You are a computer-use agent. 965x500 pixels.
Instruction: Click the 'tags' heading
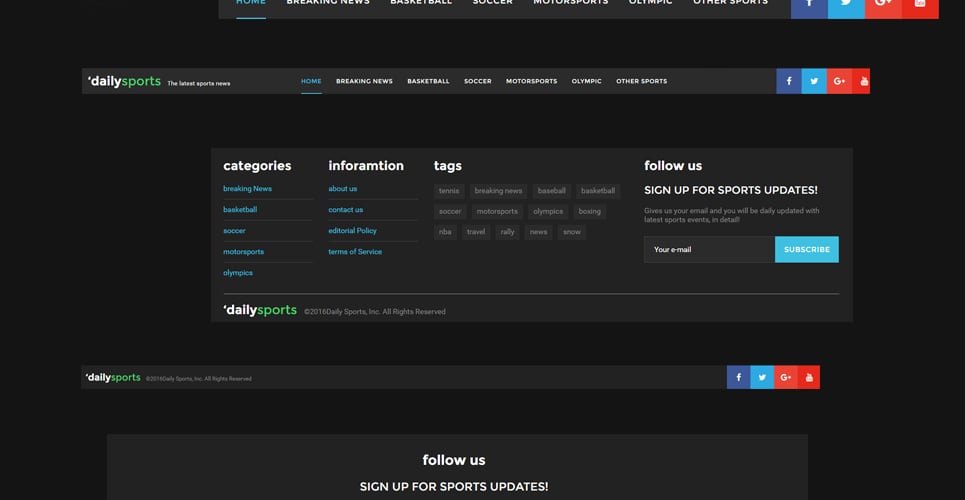447,166
